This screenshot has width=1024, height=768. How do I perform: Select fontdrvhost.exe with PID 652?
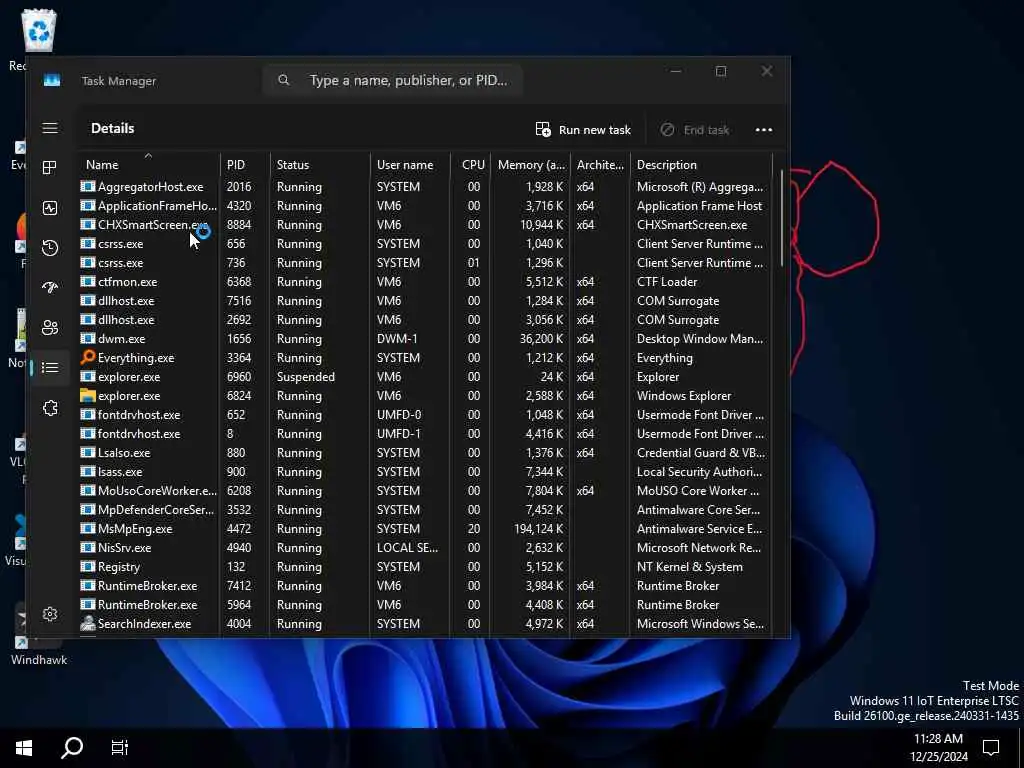[x=424, y=414]
